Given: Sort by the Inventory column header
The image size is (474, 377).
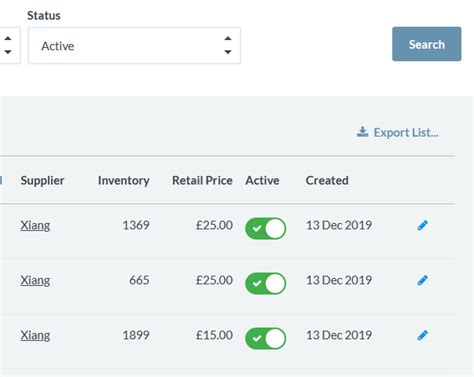Looking at the screenshot, I should 124,181.
